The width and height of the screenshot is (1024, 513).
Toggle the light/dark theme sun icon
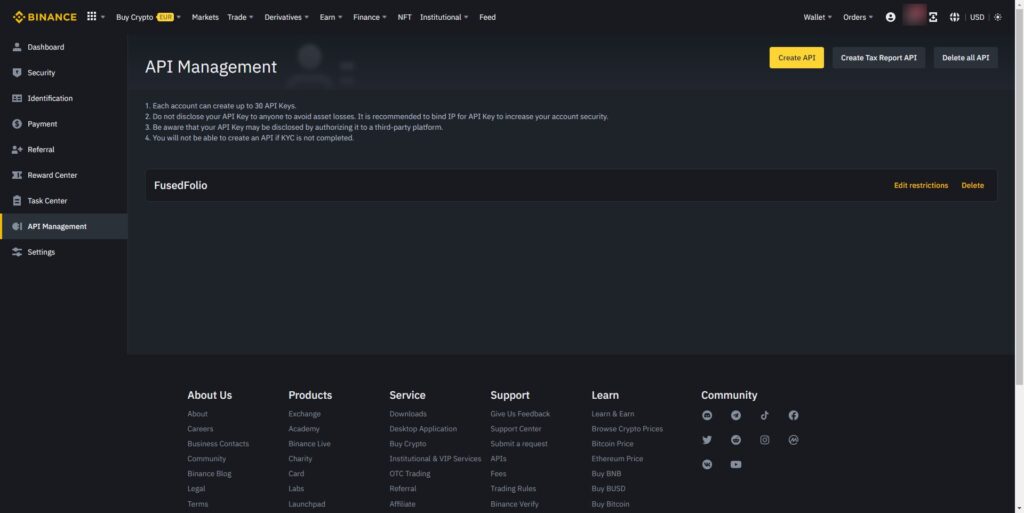pyautogui.click(x=997, y=17)
